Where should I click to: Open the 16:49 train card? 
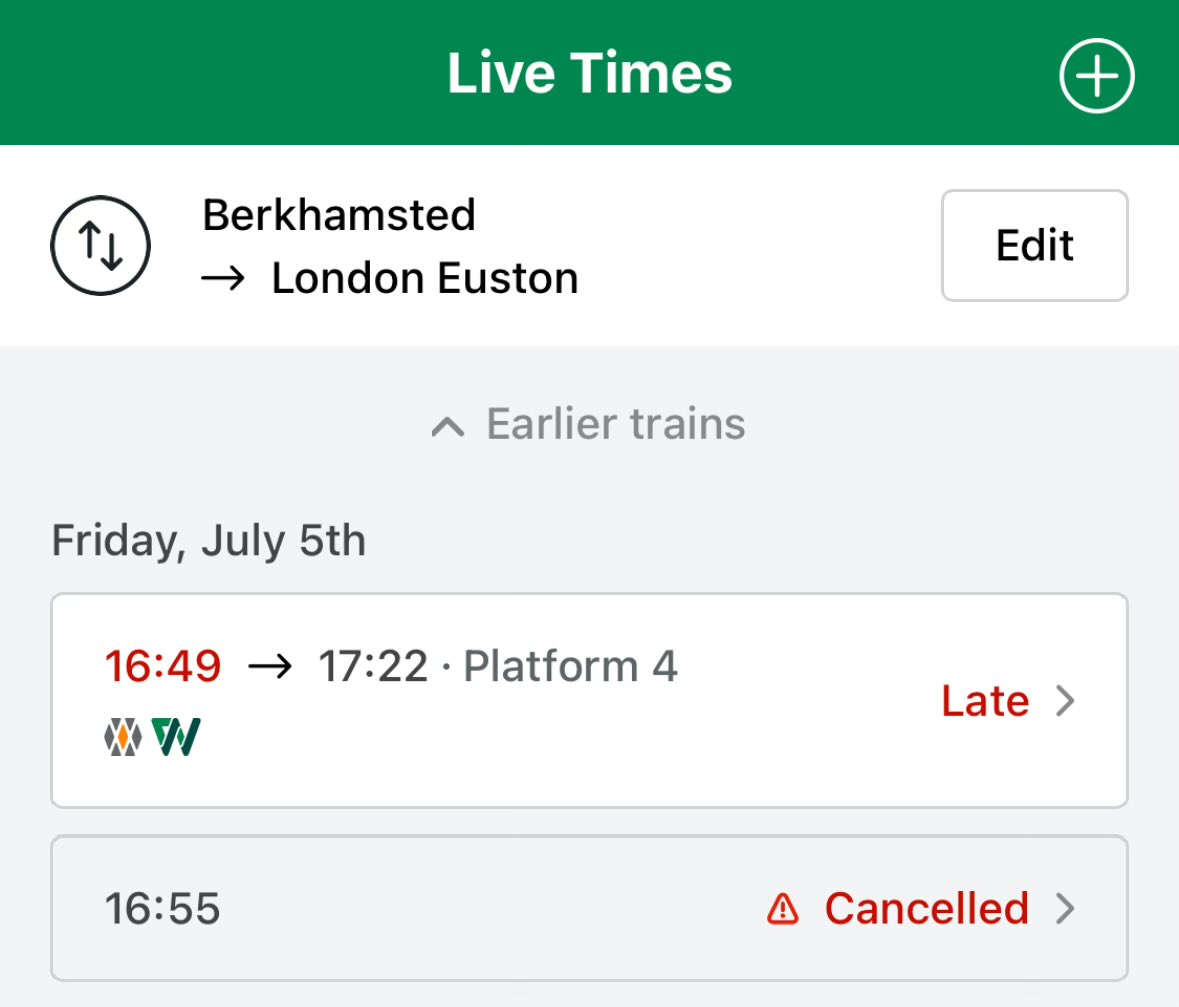tap(590, 700)
